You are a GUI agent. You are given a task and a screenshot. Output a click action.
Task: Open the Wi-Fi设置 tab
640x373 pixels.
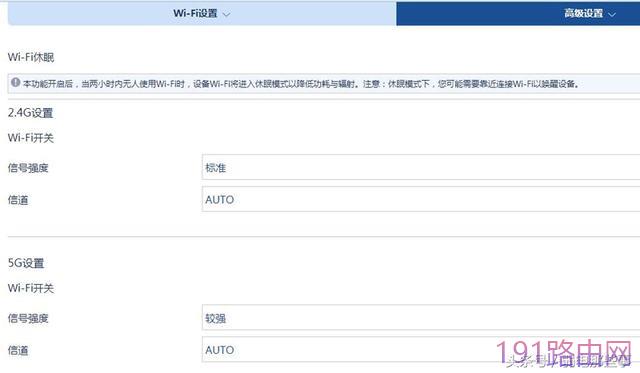pos(202,13)
